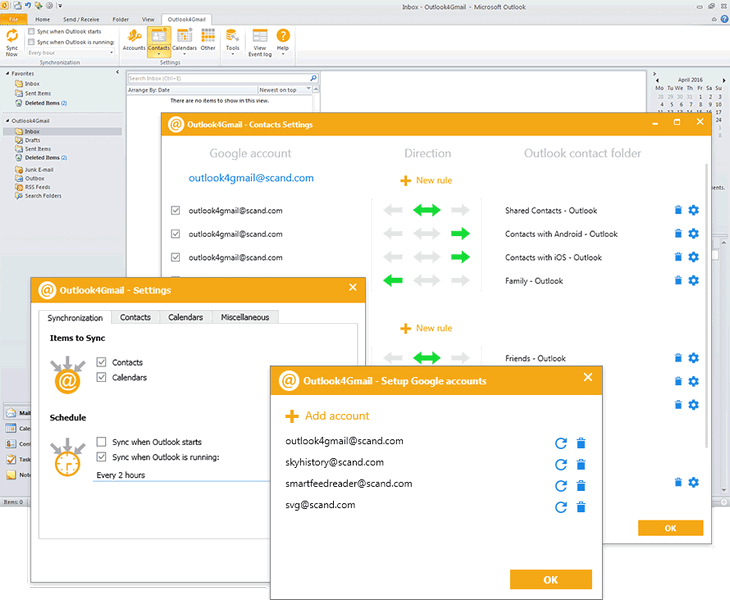
Task: Delete the skyhistory@scand.com account
Action: tap(581, 465)
